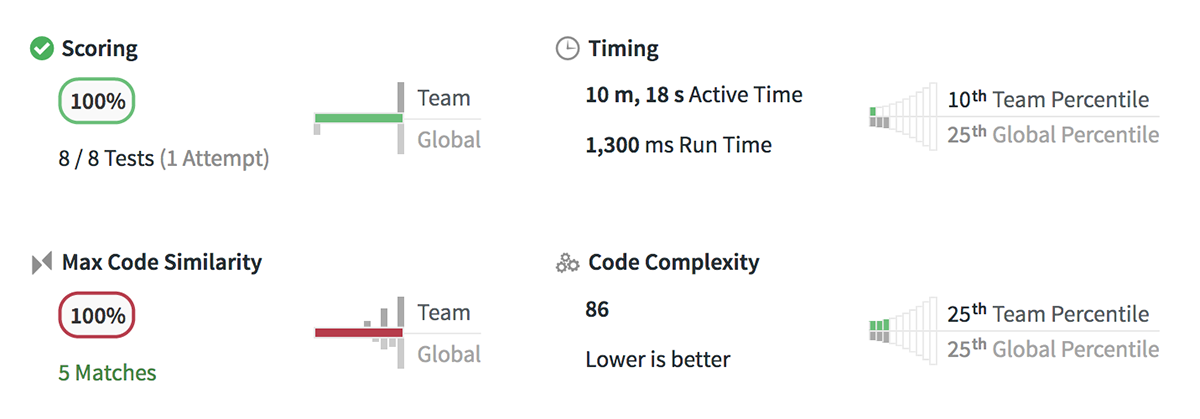Click the clock icon next to Timing

coord(567,48)
